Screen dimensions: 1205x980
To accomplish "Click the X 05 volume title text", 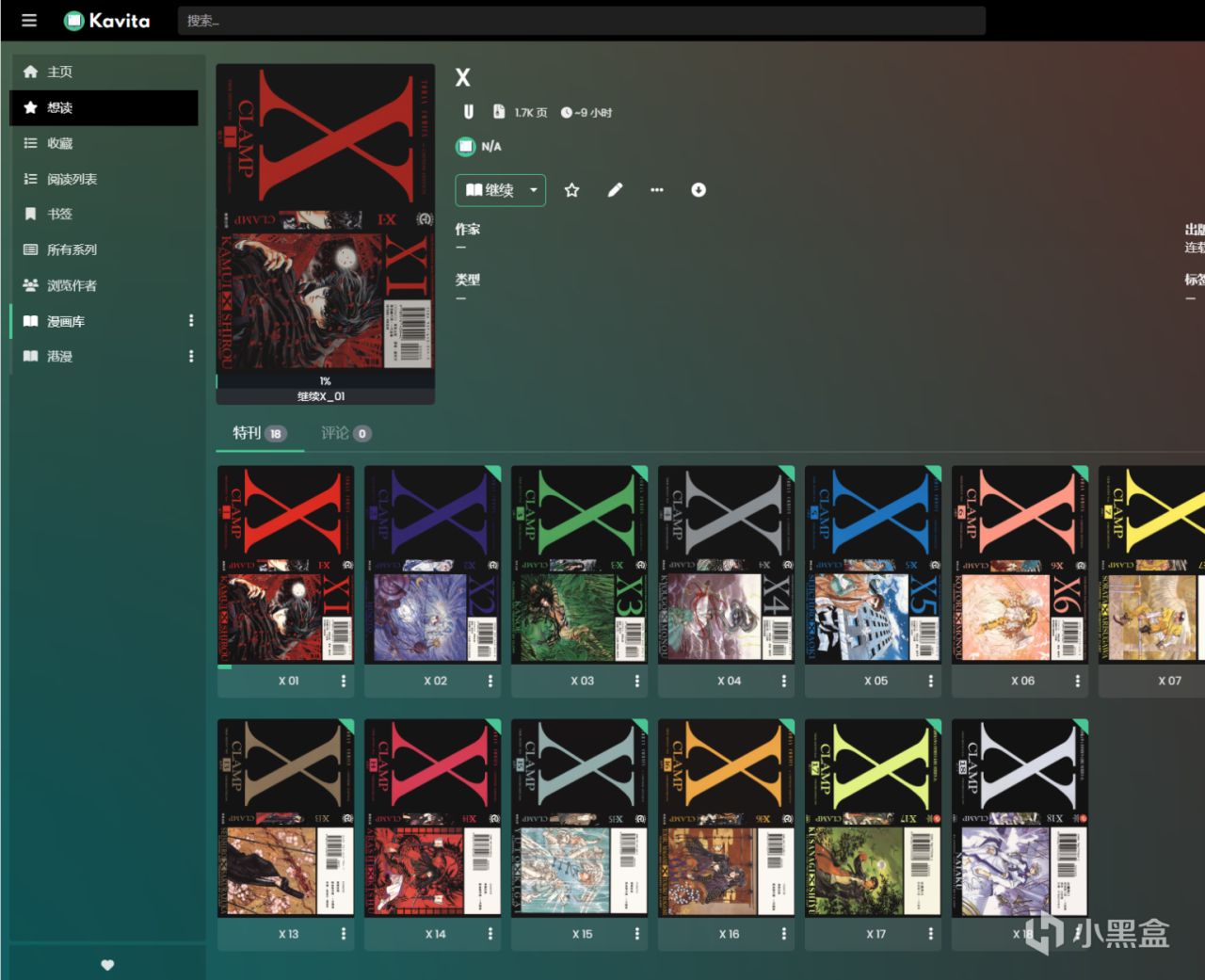I will [876, 681].
